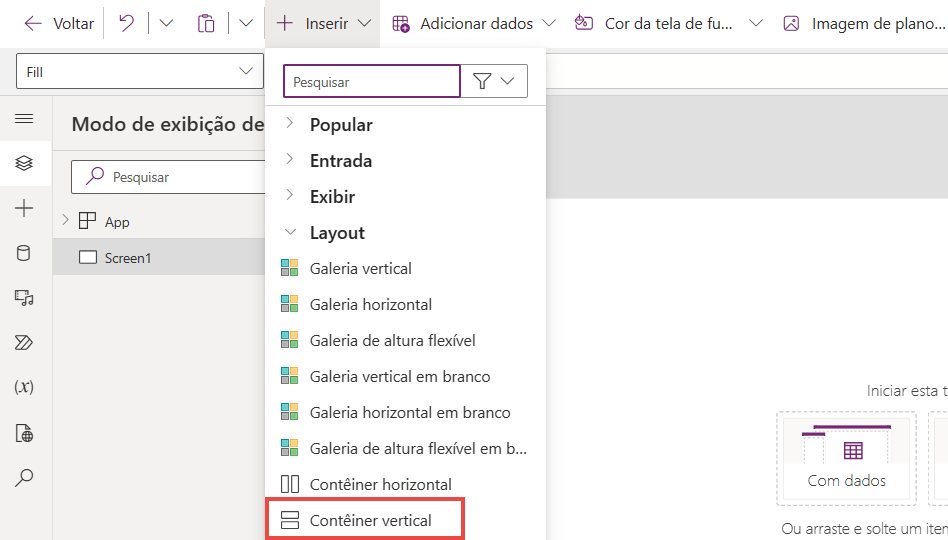The width and height of the screenshot is (948, 540).
Task: Open the tree view layers icon
Action: click(x=24, y=163)
